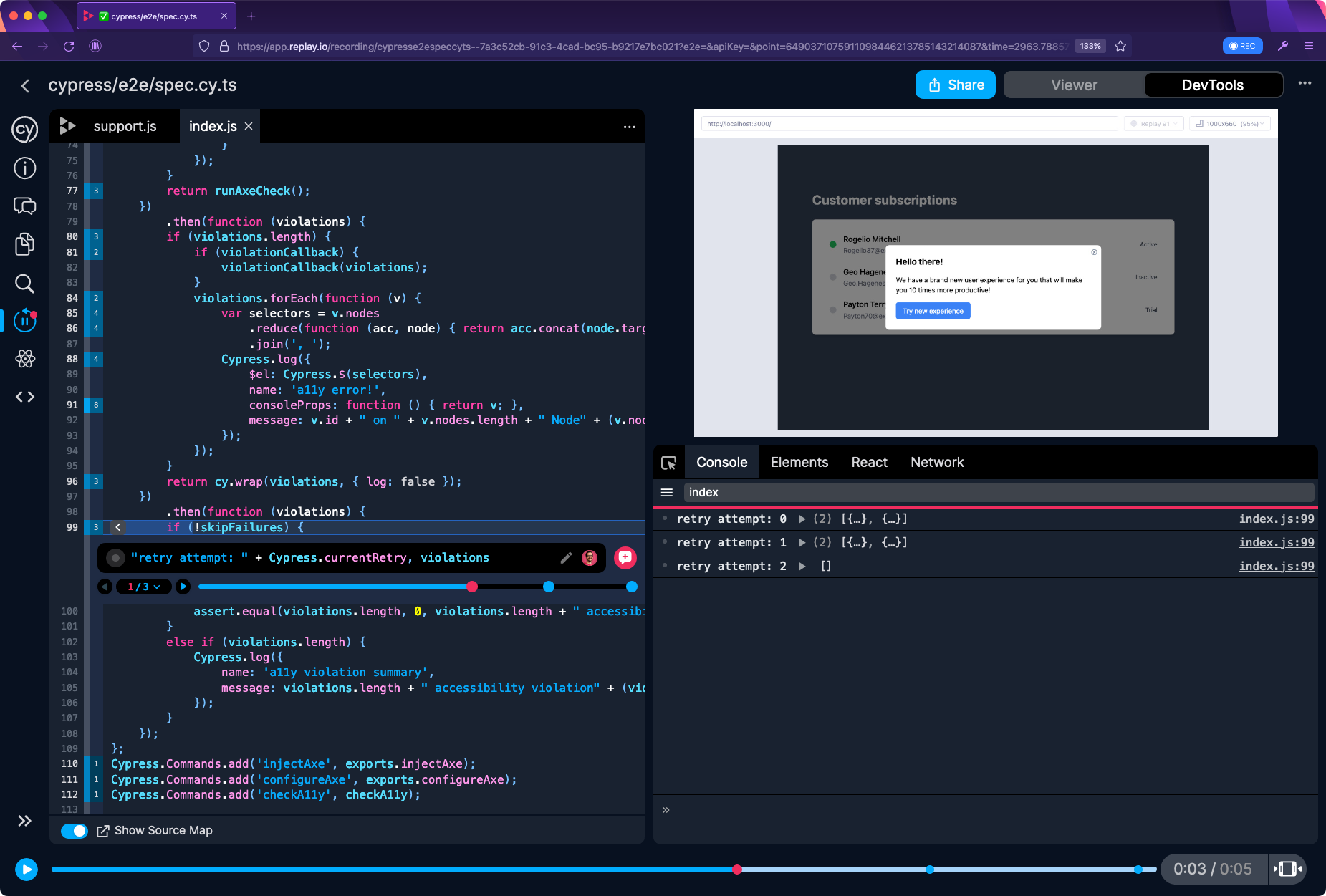
Task: Click line number 77 in gutter
Action: [72, 191]
